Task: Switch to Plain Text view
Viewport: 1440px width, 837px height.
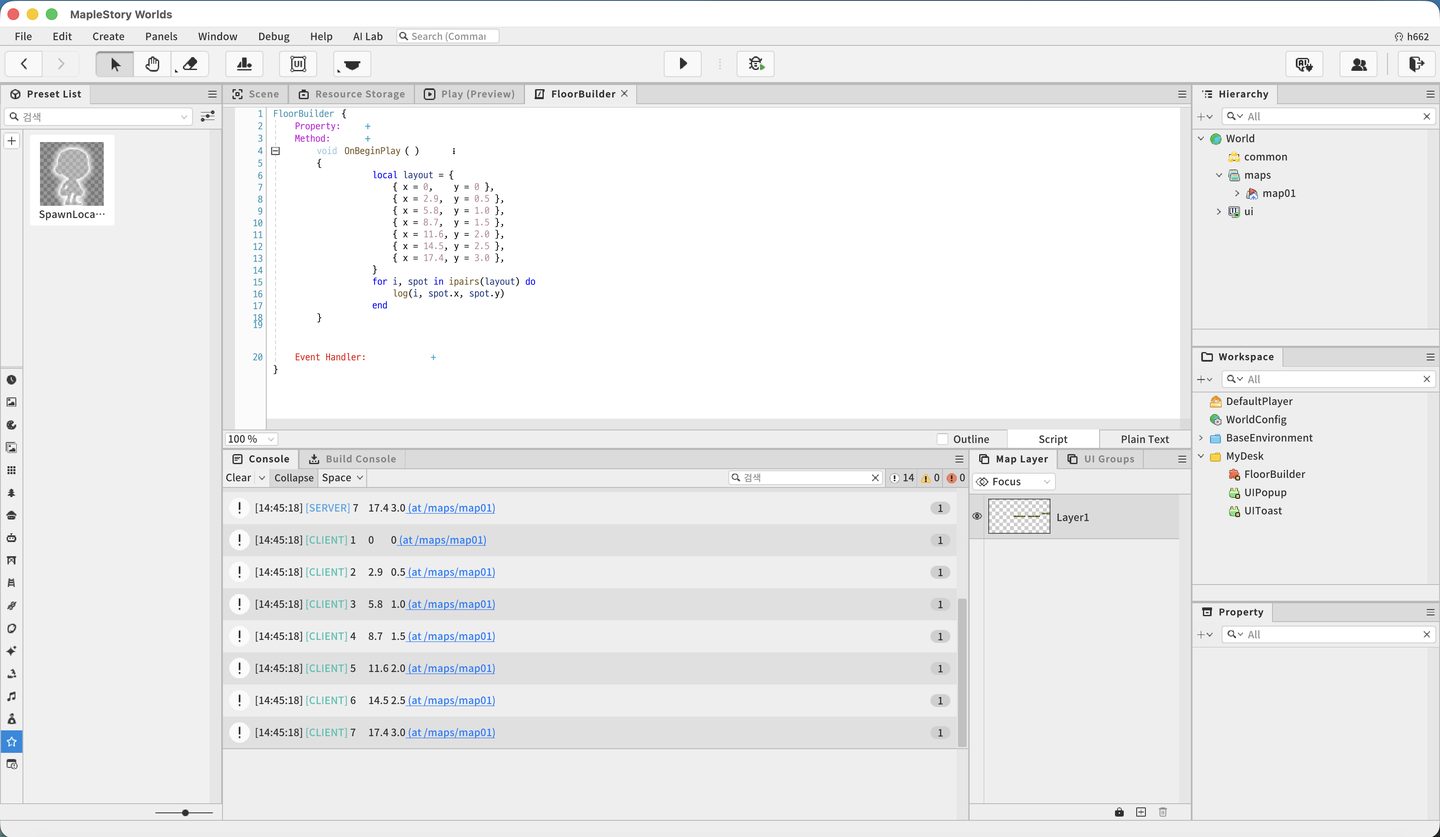Action: tap(1145, 439)
